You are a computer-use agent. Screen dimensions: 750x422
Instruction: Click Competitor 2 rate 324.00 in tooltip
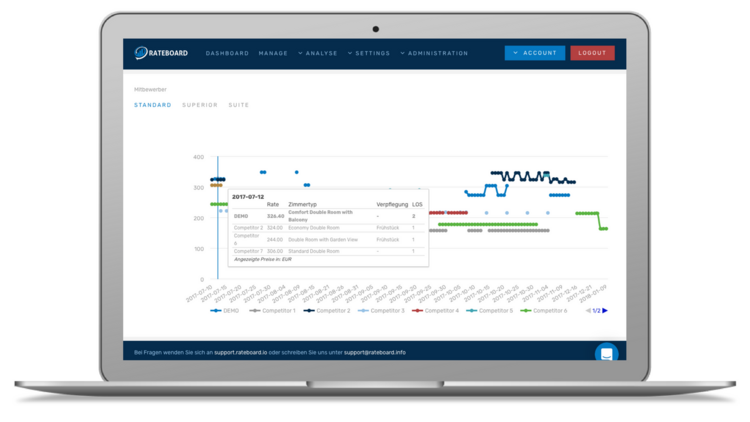pos(275,228)
